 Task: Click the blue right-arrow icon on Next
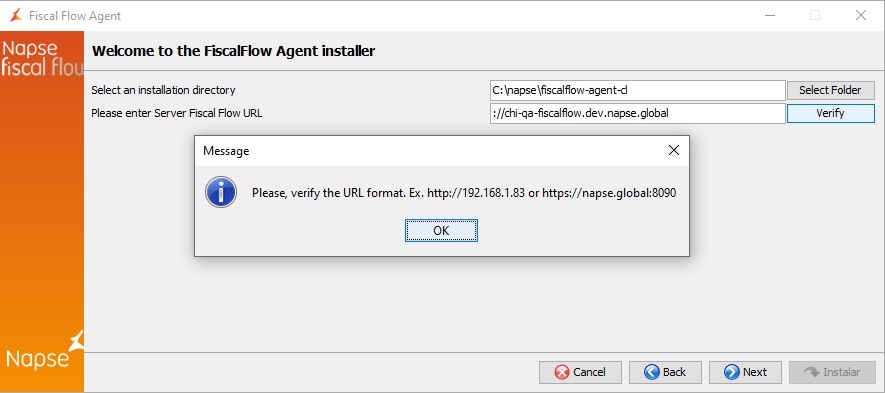pyautogui.click(x=732, y=372)
